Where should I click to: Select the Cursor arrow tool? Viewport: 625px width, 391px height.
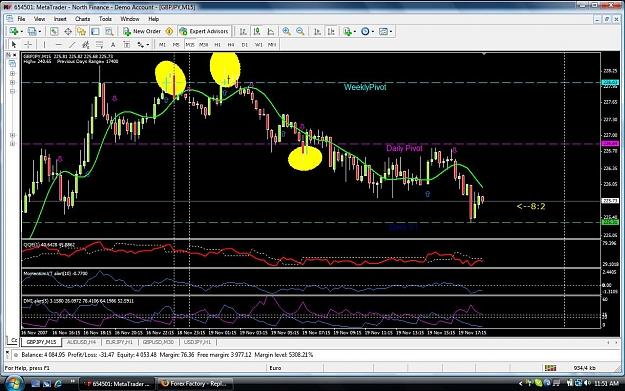click(x=14, y=45)
